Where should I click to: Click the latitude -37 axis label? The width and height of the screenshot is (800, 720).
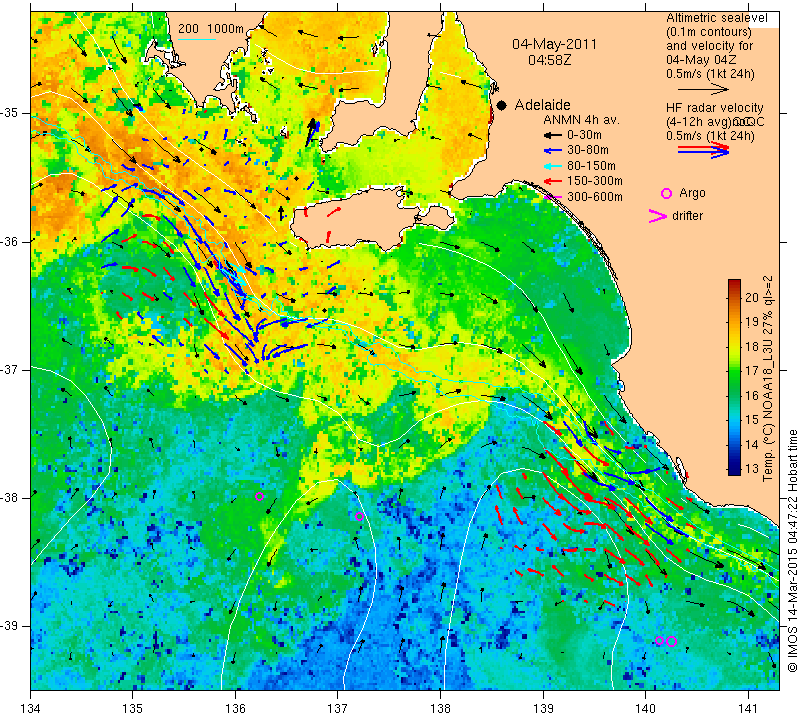click(9, 369)
